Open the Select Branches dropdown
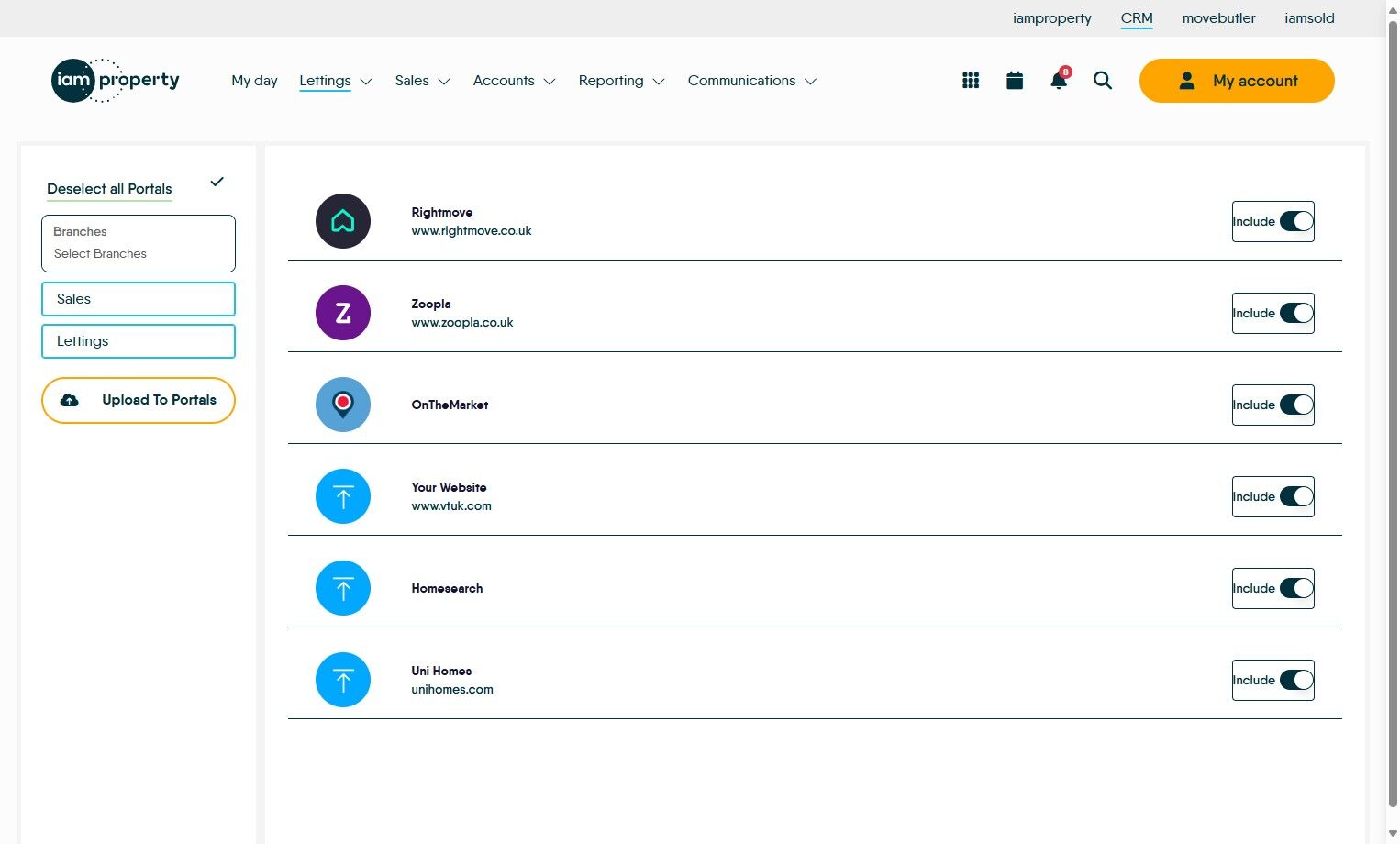The image size is (1400, 844). [139, 243]
